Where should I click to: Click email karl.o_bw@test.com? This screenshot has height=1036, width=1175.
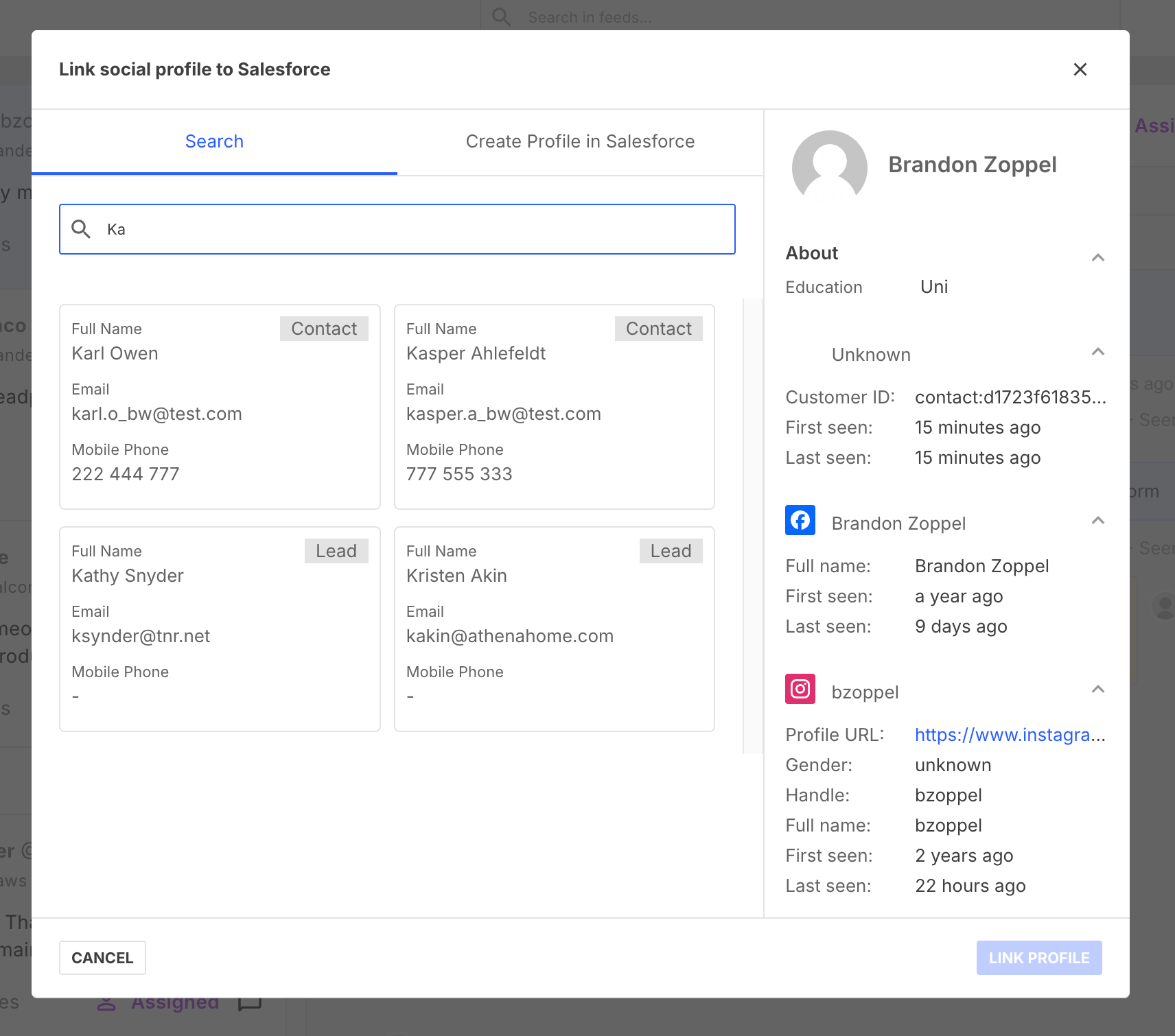point(156,414)
